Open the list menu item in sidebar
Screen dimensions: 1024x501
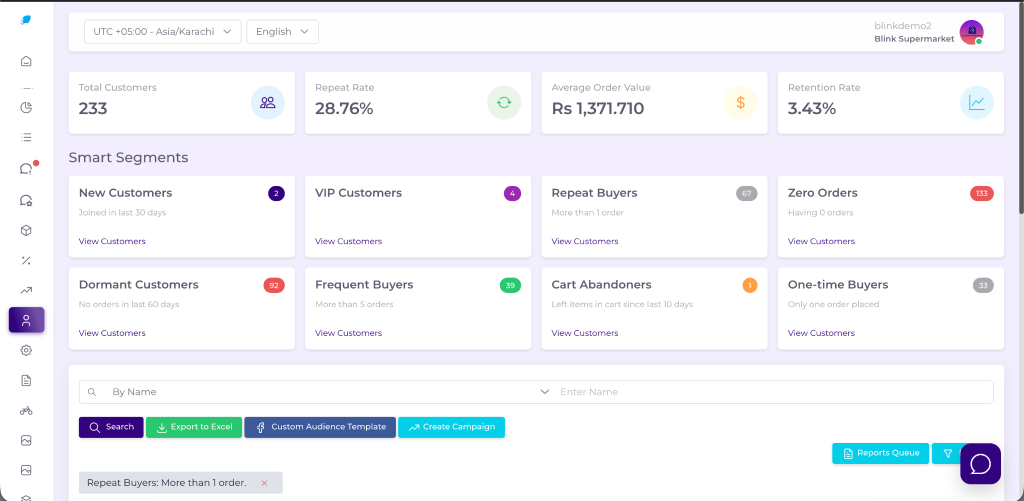[26, 137]
